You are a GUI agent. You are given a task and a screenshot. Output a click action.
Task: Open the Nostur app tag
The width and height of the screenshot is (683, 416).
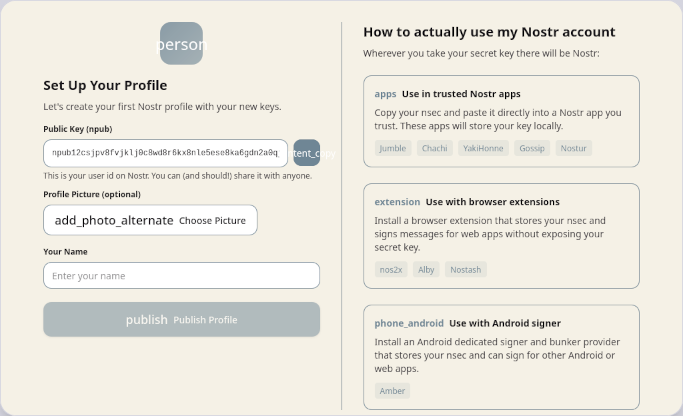(x=574, y=148)
